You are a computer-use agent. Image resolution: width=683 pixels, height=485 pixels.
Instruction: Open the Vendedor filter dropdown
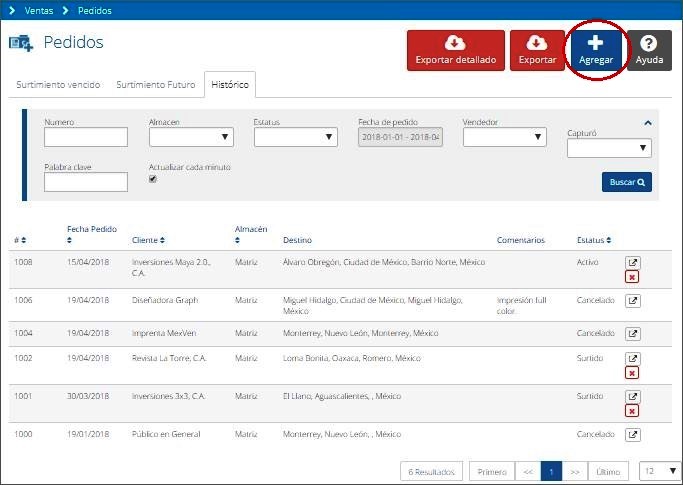[x=504, y=137]
